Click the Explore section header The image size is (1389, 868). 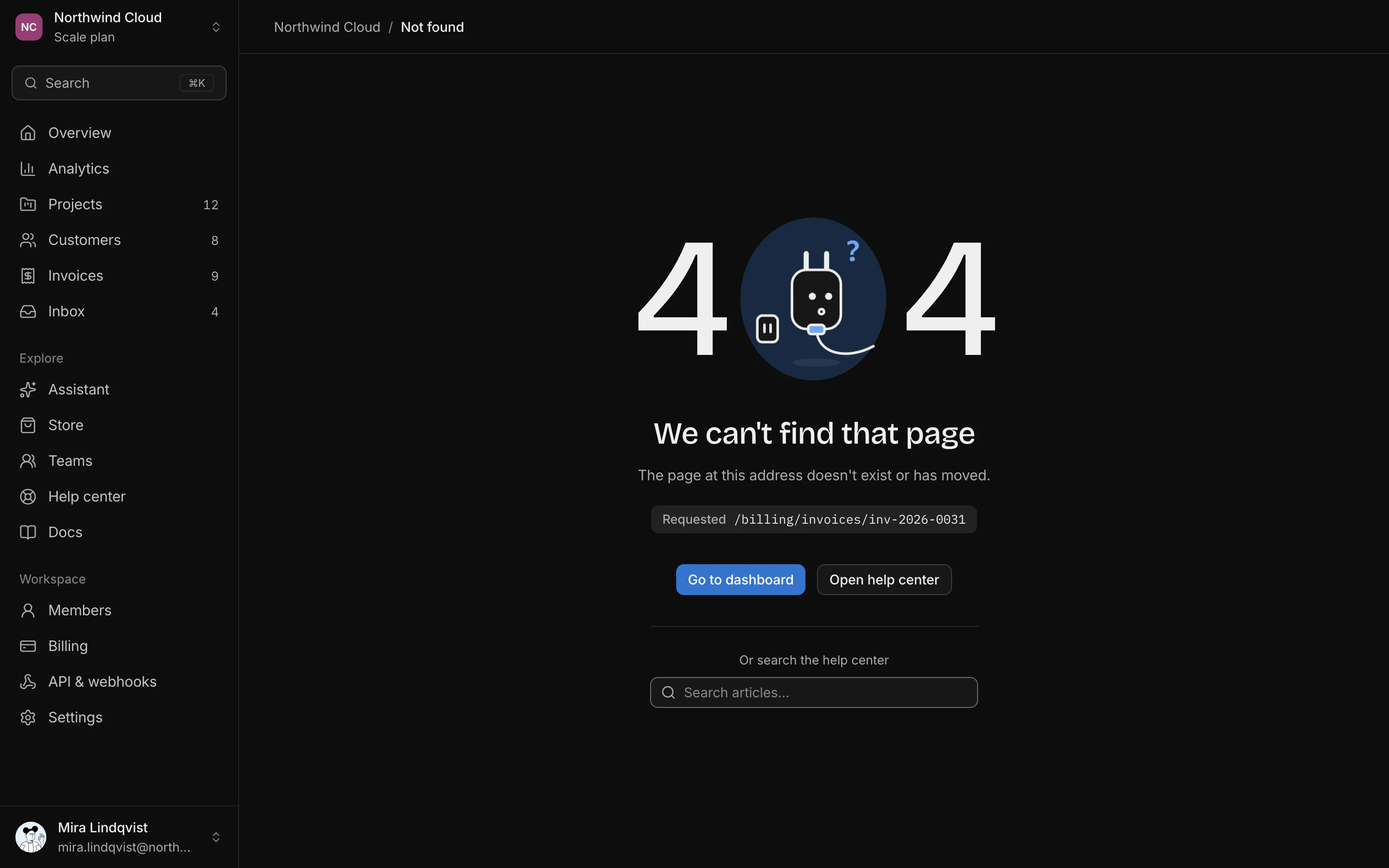(x=41, y=358)
